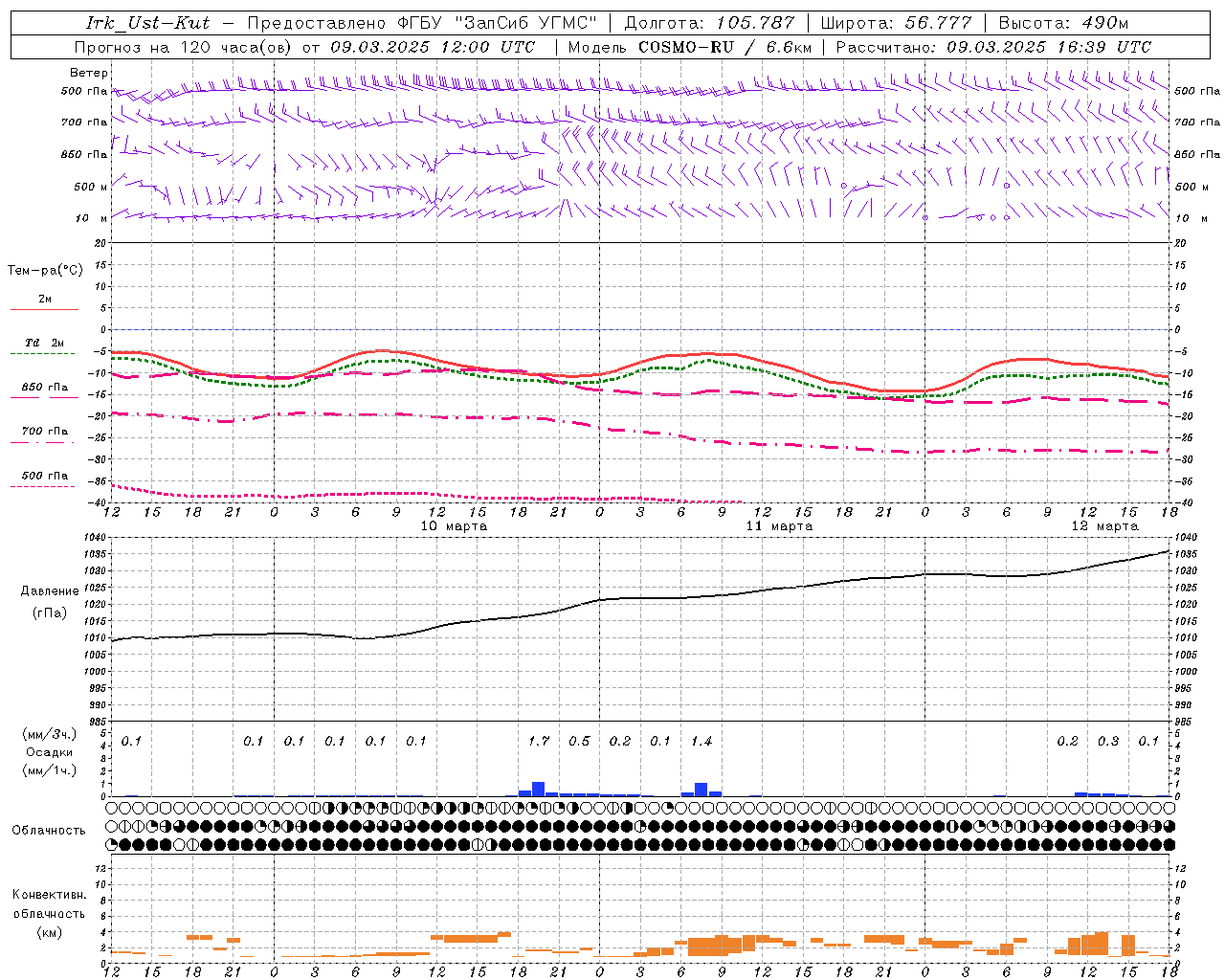Click tallest blue precipitation bar below 1.7
The width and height of the screenshot is (1225, 980).
[538, 790]
